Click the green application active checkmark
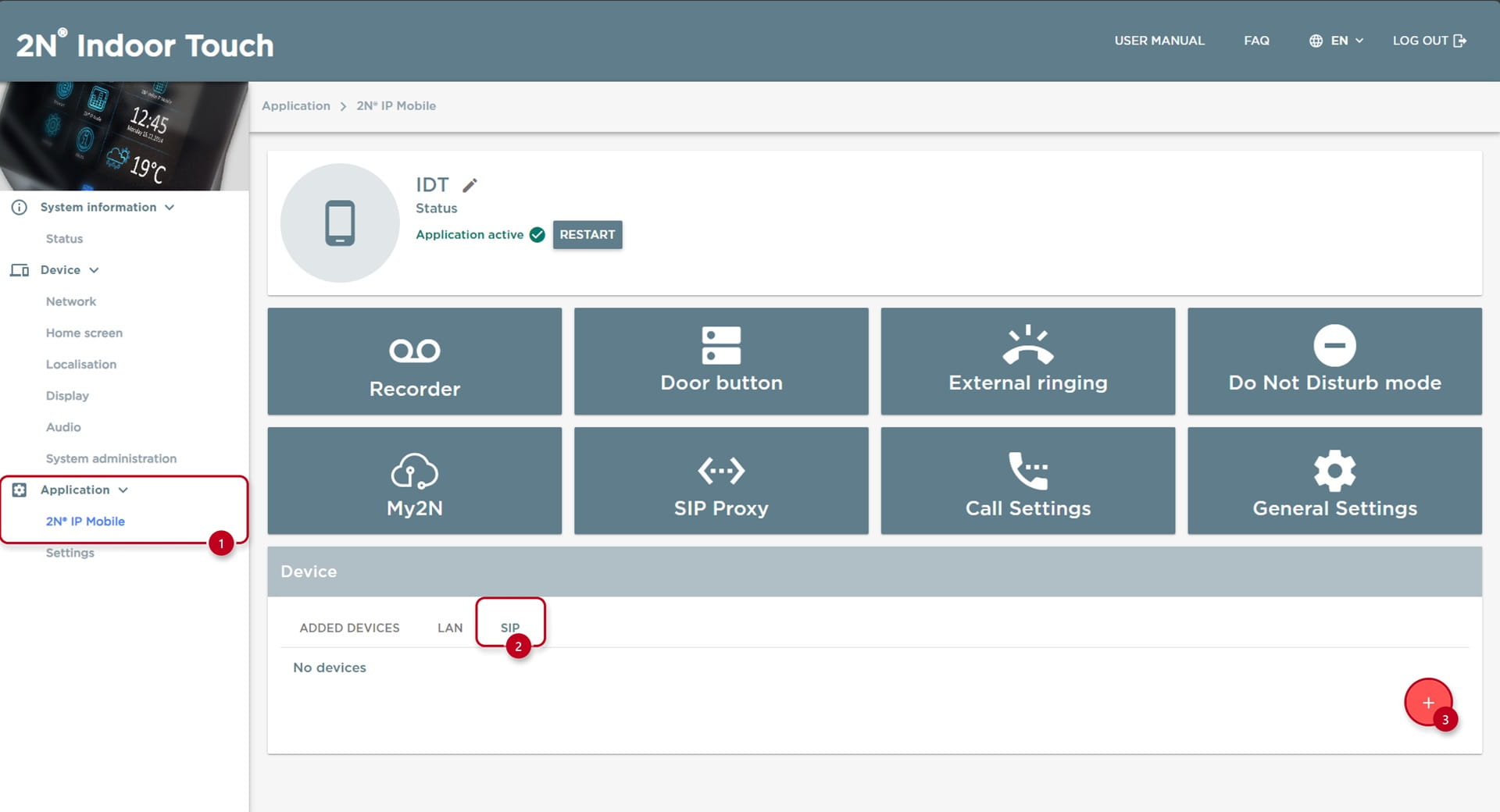Image resolution: width=1500 pixels, height=812 pixels. (537, 234)
